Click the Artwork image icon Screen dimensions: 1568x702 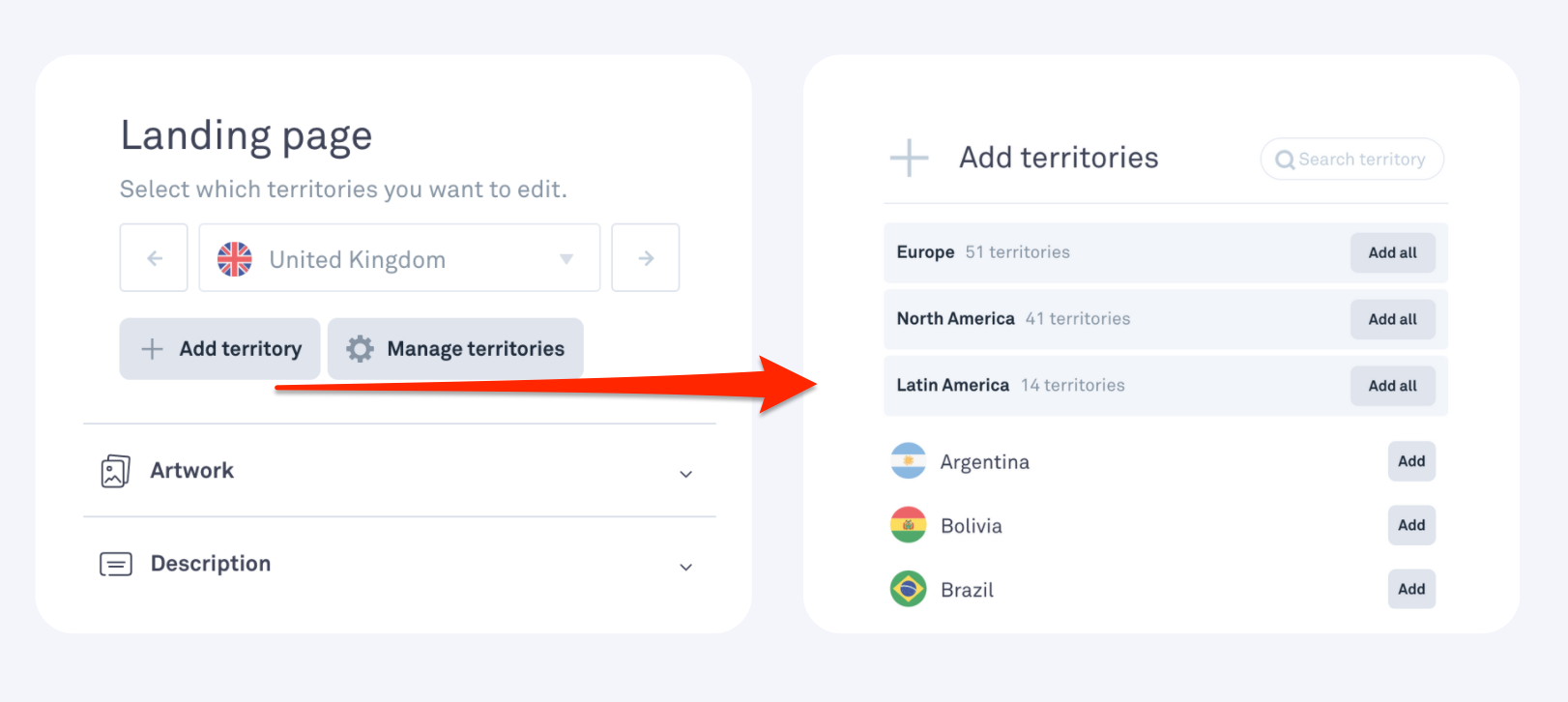(115, 471)
